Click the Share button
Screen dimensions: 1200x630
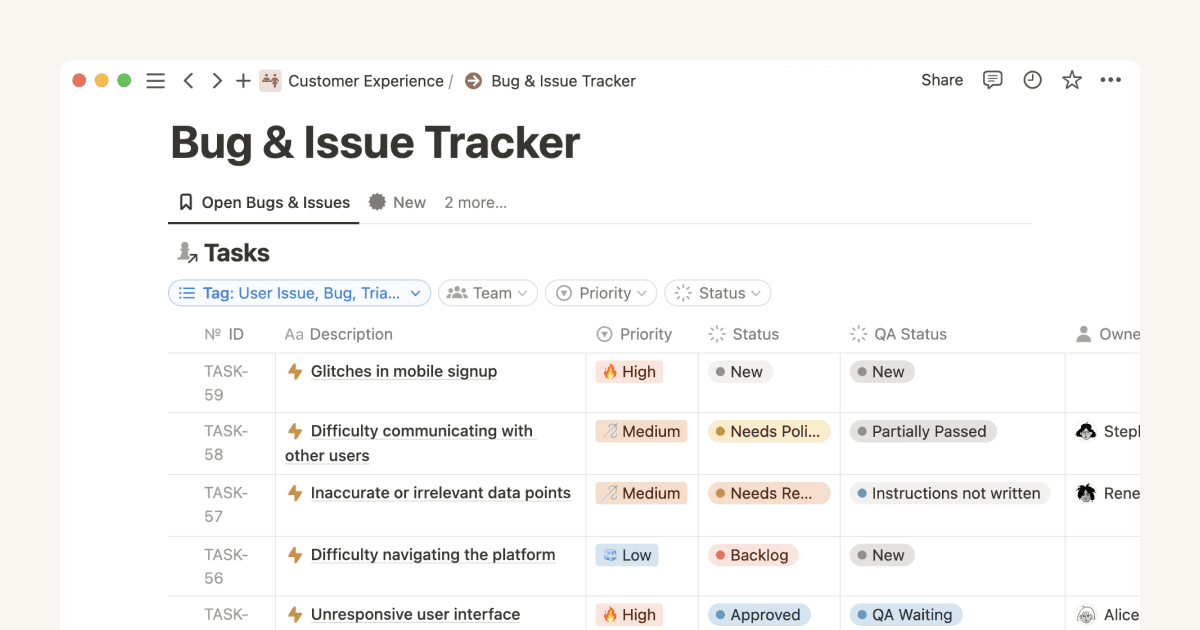click(941, 80)
